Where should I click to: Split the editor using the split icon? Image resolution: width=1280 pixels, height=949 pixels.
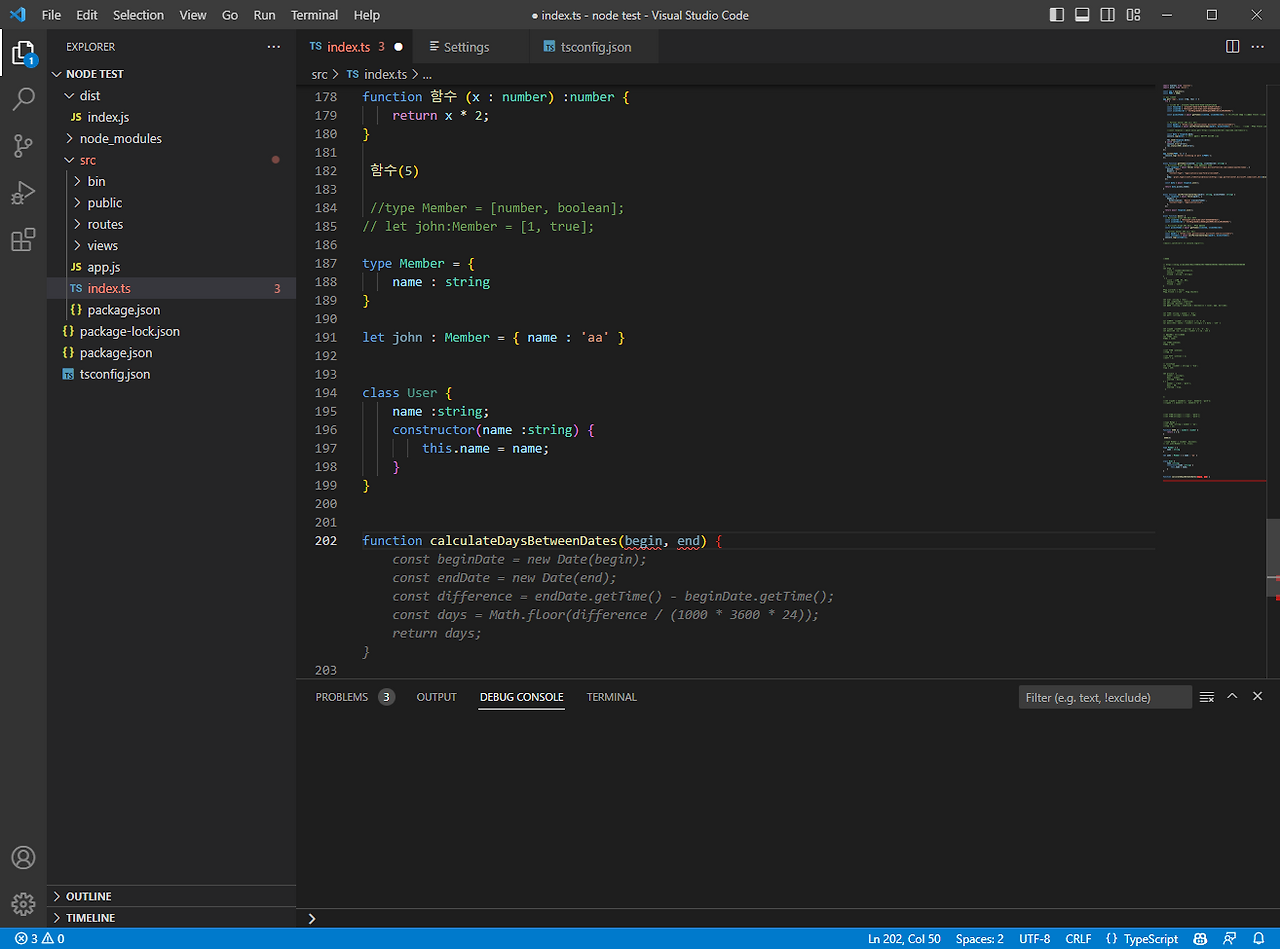click(1231, 46)
